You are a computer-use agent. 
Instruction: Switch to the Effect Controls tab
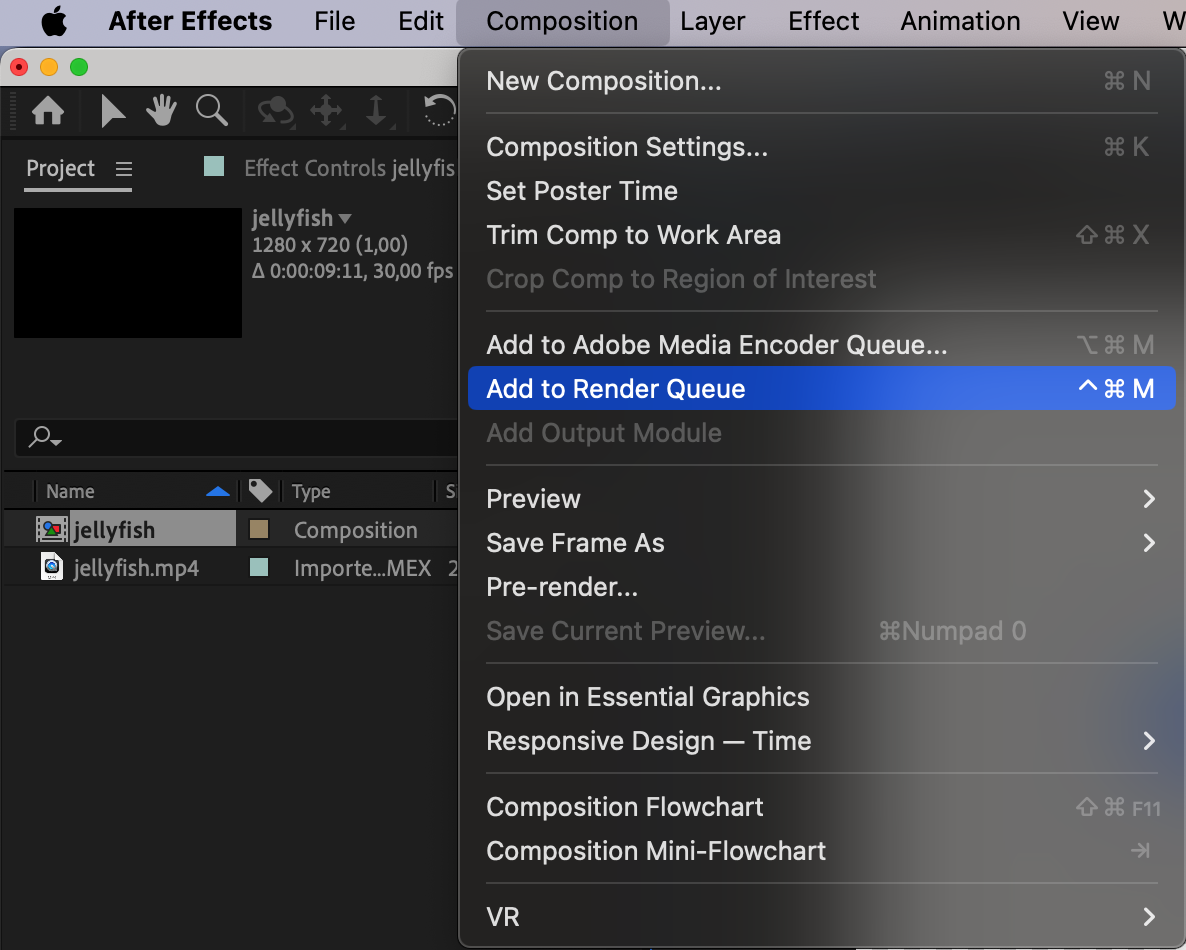click(x=348, y=168)
